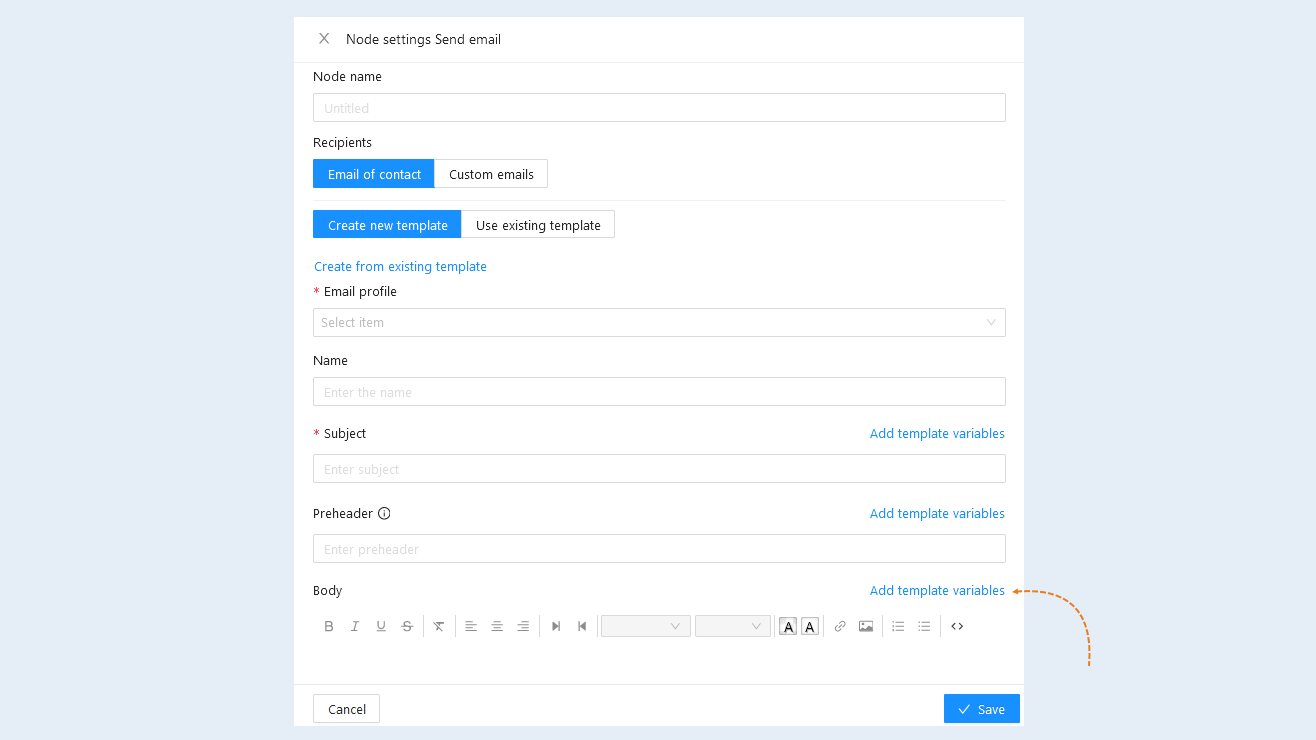The width and height of the screenshot is (1316, 740).
Task: Save the node settings
Action: coord(982,709)
